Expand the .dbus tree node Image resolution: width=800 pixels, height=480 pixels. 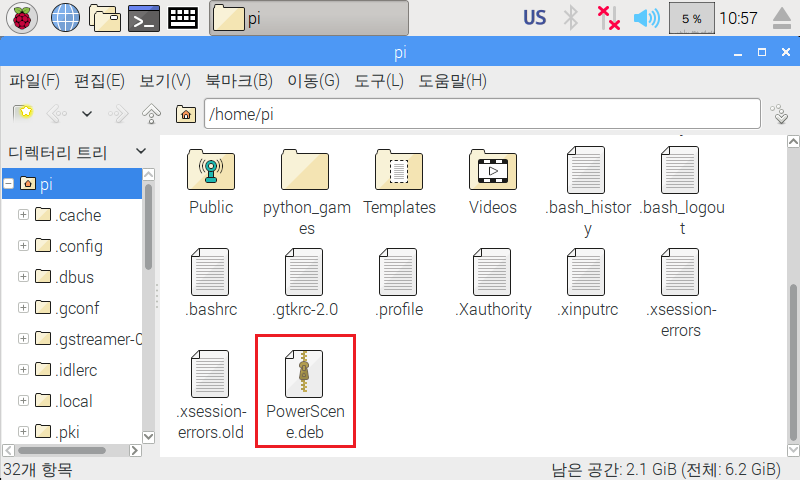pos(23,277)
